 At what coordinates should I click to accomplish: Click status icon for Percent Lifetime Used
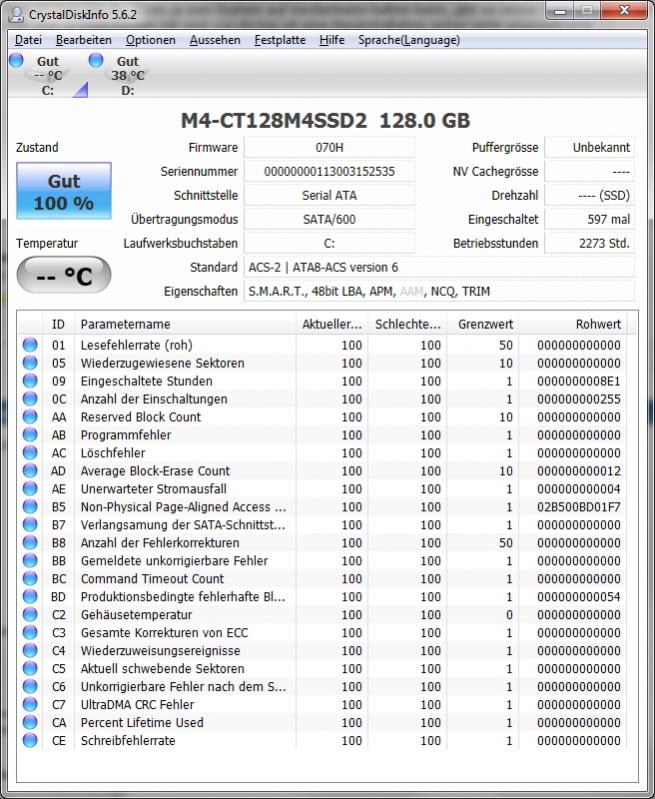tap(30, 723)
